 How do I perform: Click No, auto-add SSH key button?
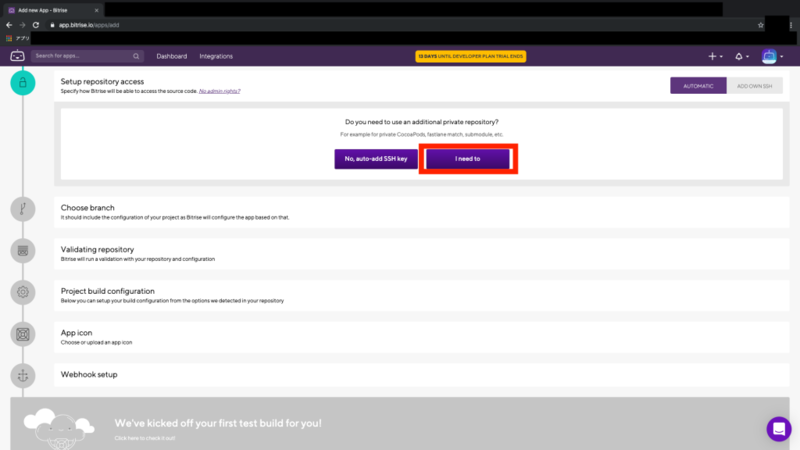point(376,159)
